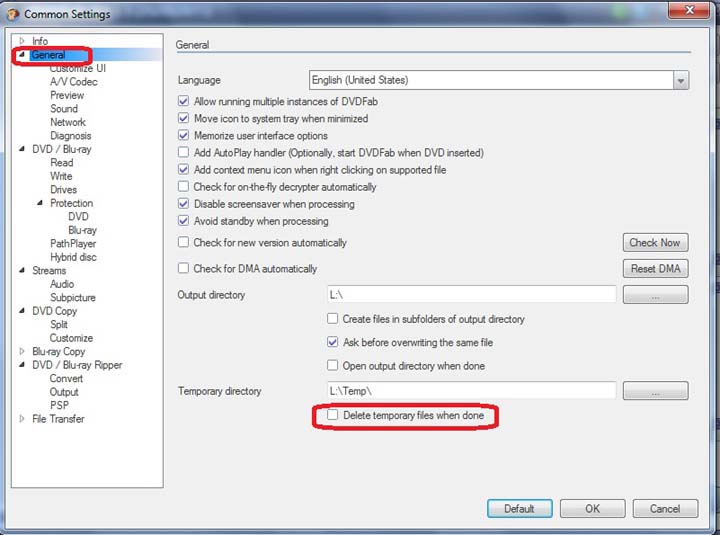Screen dimensions: 720x535
Task: Select DVD / Blu-ray category
Action: 62,149
